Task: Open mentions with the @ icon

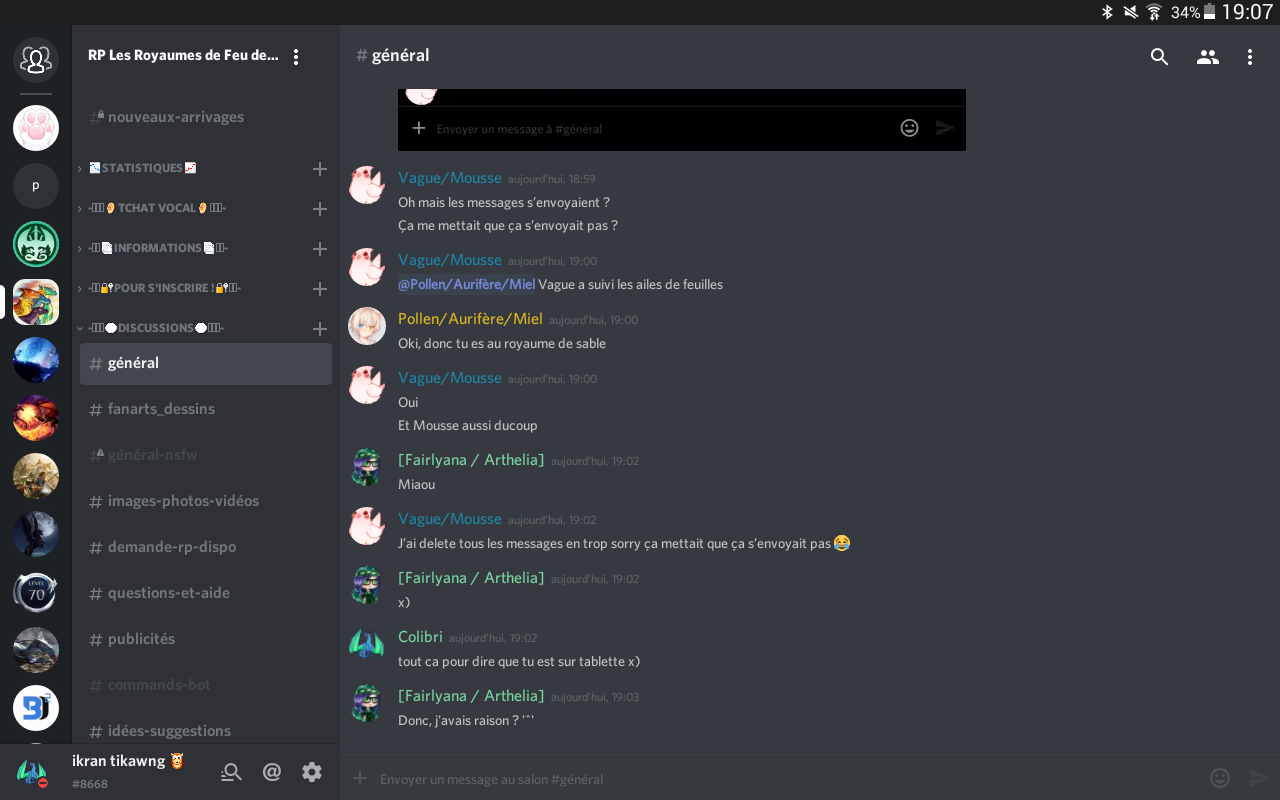Action: [271, 772]
